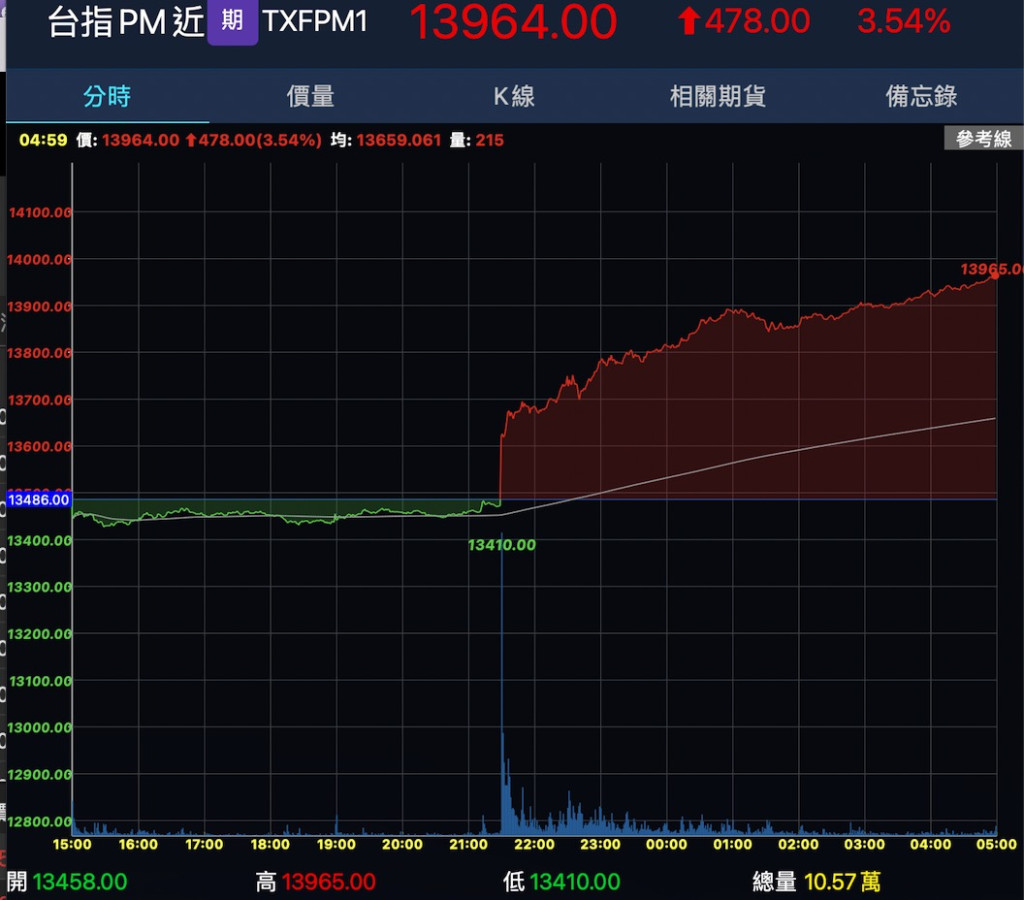
Task: Click the 3.54% change percentage in header
Action: [904, 21]
